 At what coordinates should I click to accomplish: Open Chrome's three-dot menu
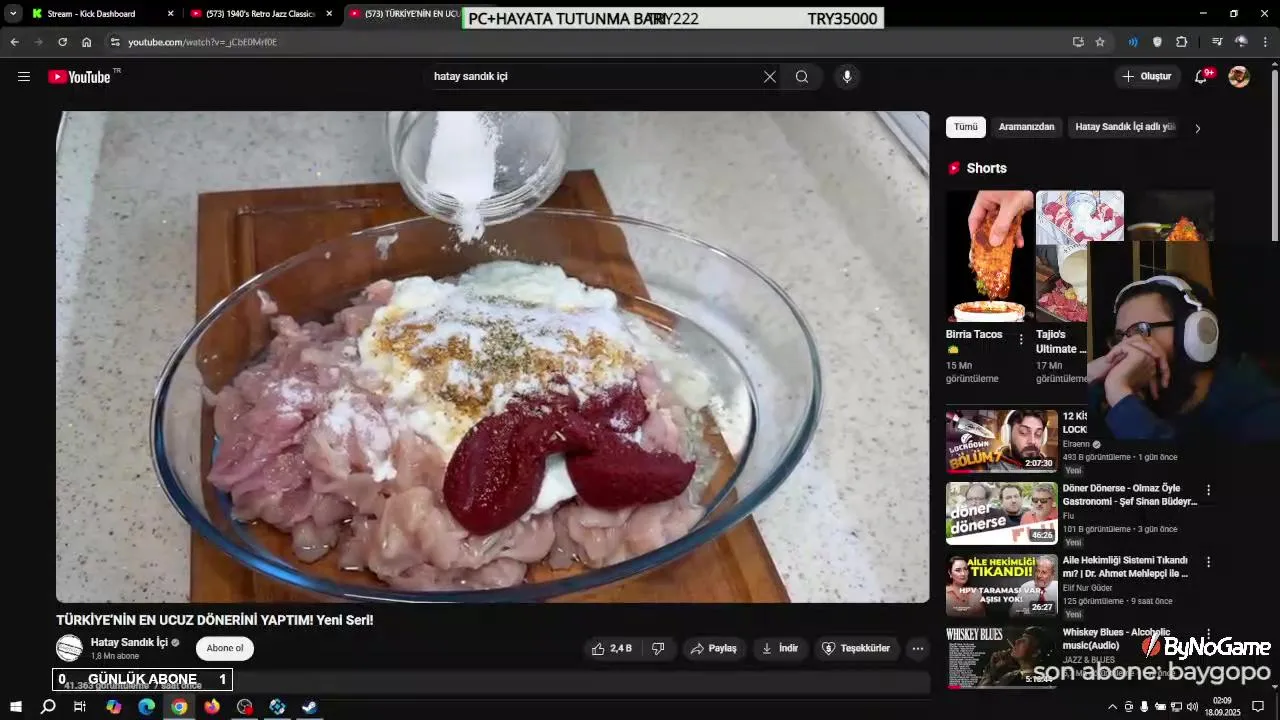click(x=1266, y=42)
